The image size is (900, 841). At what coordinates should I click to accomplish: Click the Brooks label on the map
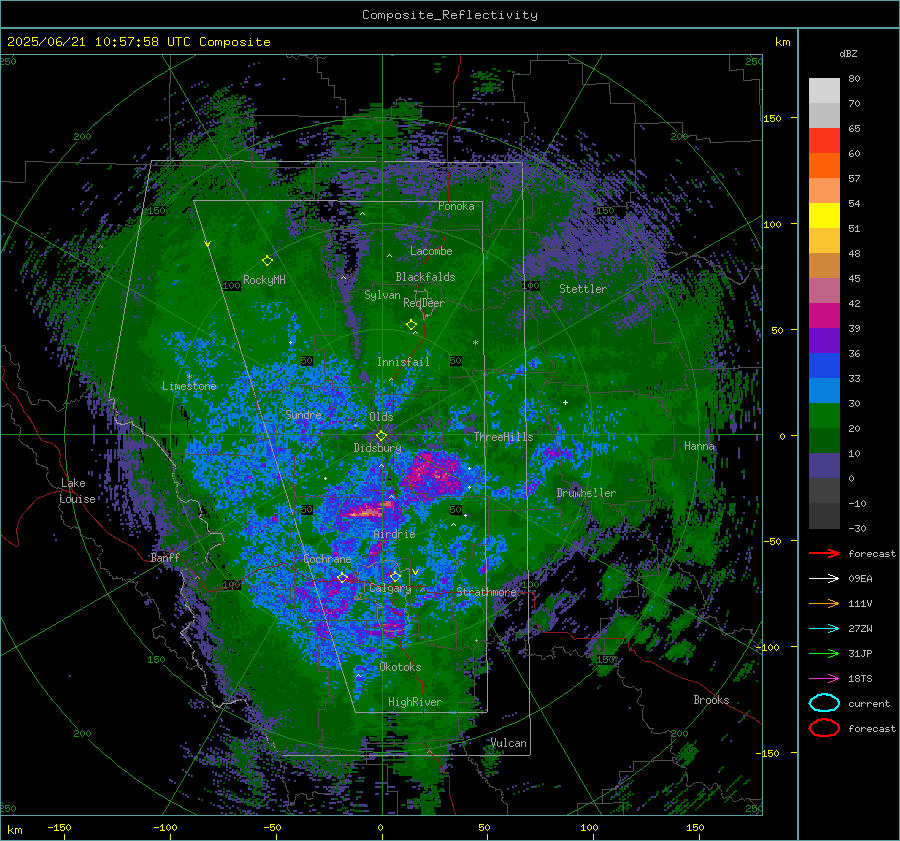click(x=711, y=700)
